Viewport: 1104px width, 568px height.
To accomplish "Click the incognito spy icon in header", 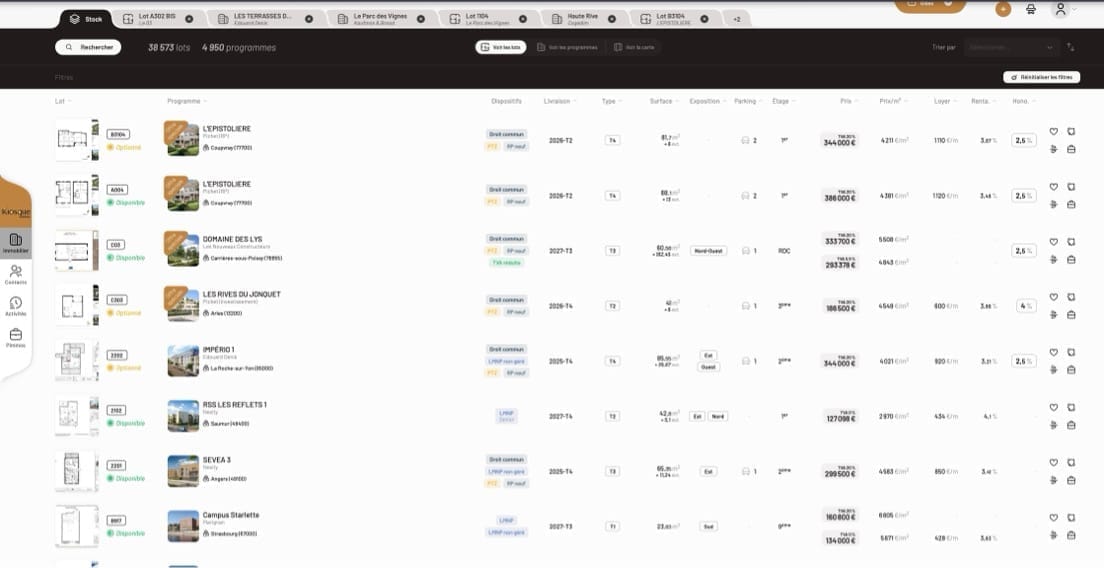I will coord(1031,9).
